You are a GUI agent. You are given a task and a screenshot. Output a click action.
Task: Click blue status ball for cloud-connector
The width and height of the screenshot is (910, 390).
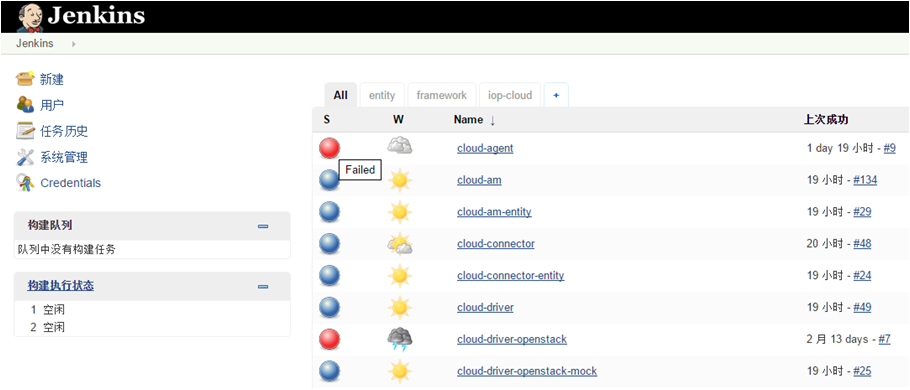(330, 244)
